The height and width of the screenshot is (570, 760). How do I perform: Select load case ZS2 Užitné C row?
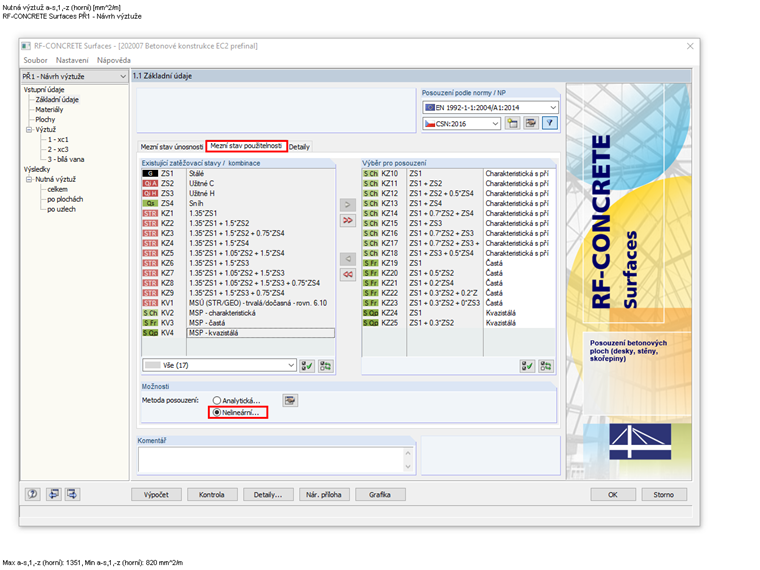click(x=238, y=183)
